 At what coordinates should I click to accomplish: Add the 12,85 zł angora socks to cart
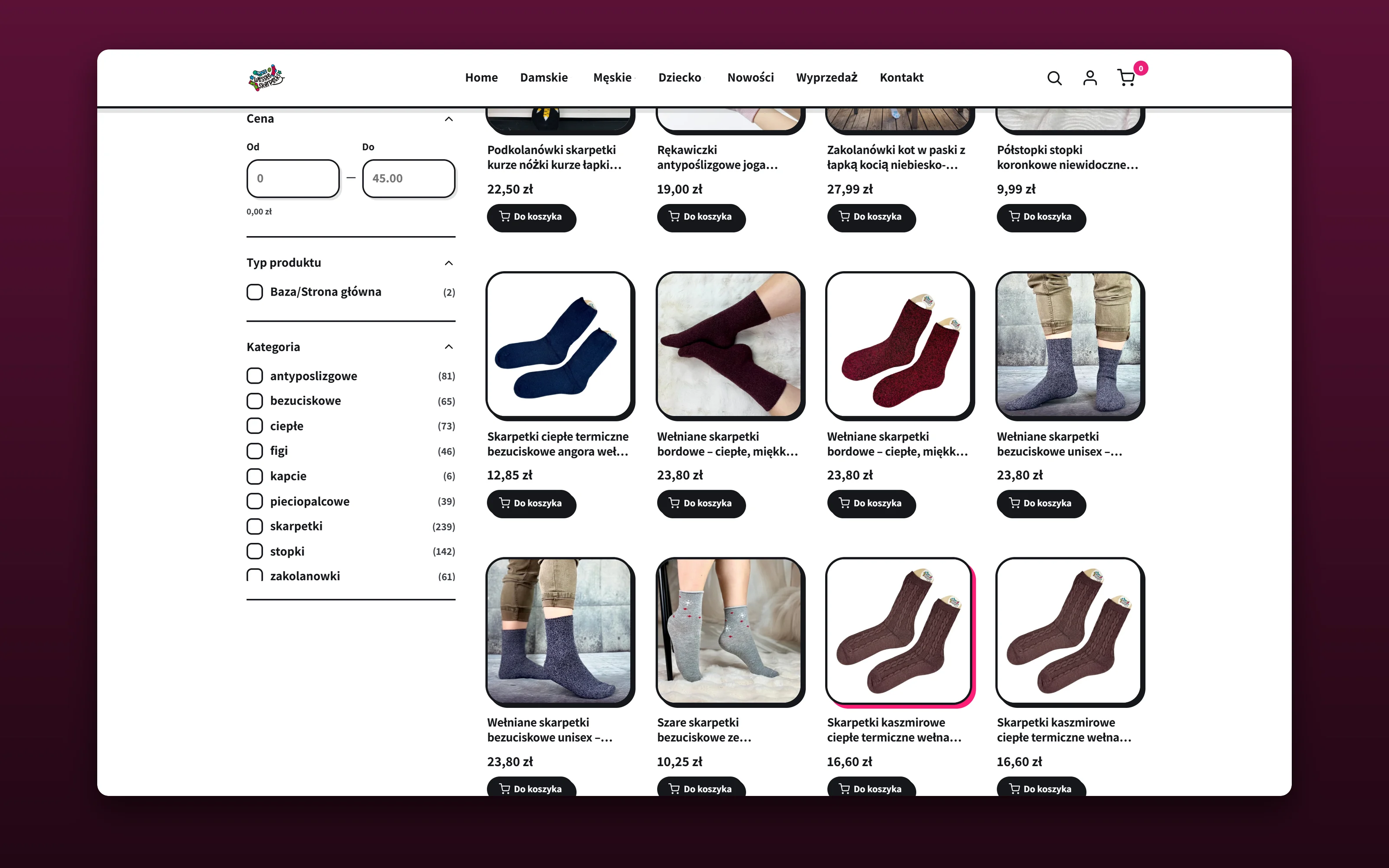coord(531,503)
